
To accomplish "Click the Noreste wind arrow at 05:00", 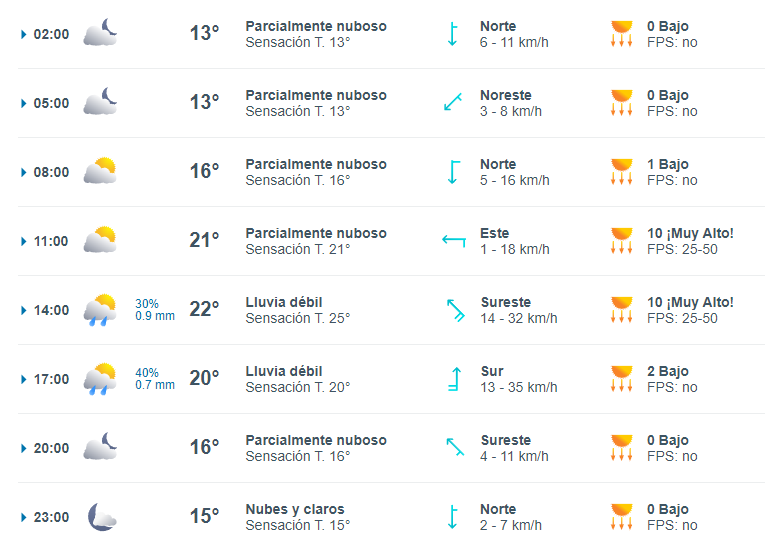I will (x=453, y=101).
